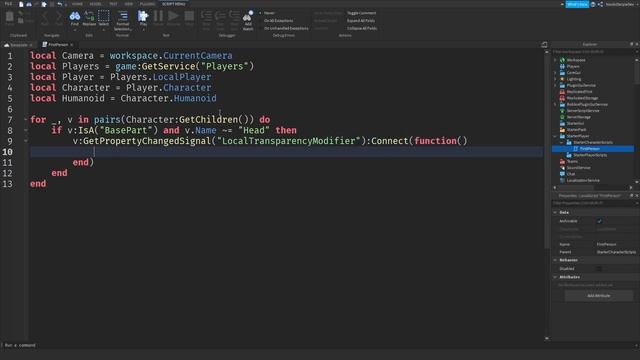The width and height of the screenshot is (640, 360).
Task: Click Toggle Comment in Actions group
Action: coord(361,13)
